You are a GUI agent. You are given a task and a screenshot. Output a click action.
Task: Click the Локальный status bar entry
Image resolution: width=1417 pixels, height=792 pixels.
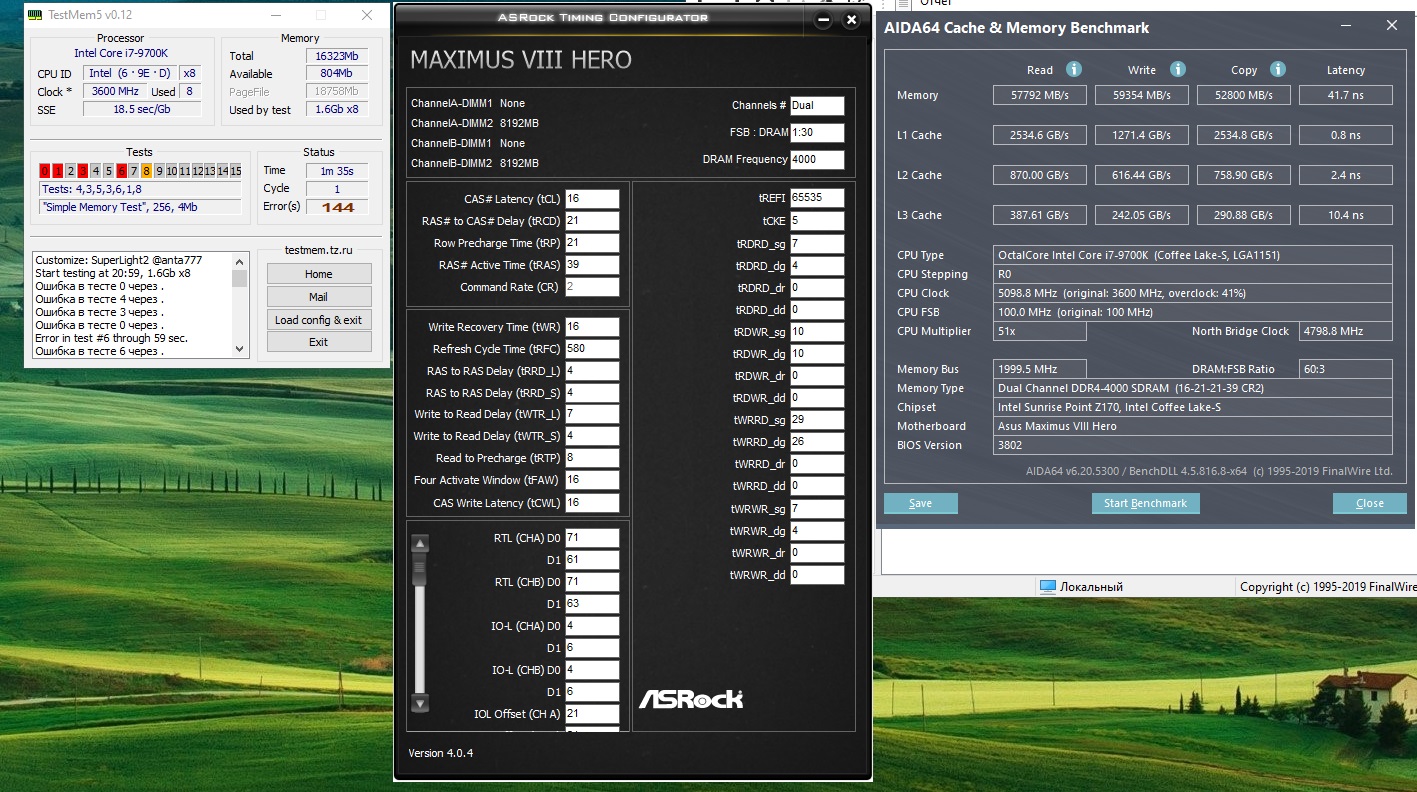click(x=1092, y=587)
